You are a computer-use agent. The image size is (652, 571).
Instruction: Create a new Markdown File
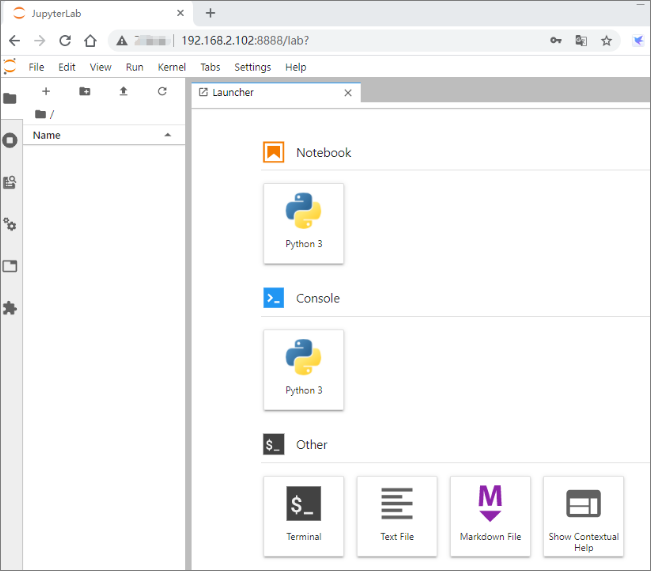click(x=490, y=517)
